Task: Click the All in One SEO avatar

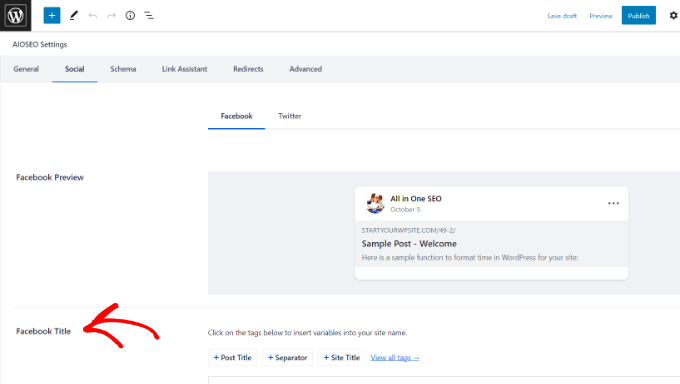Action: tap(375, 203)
